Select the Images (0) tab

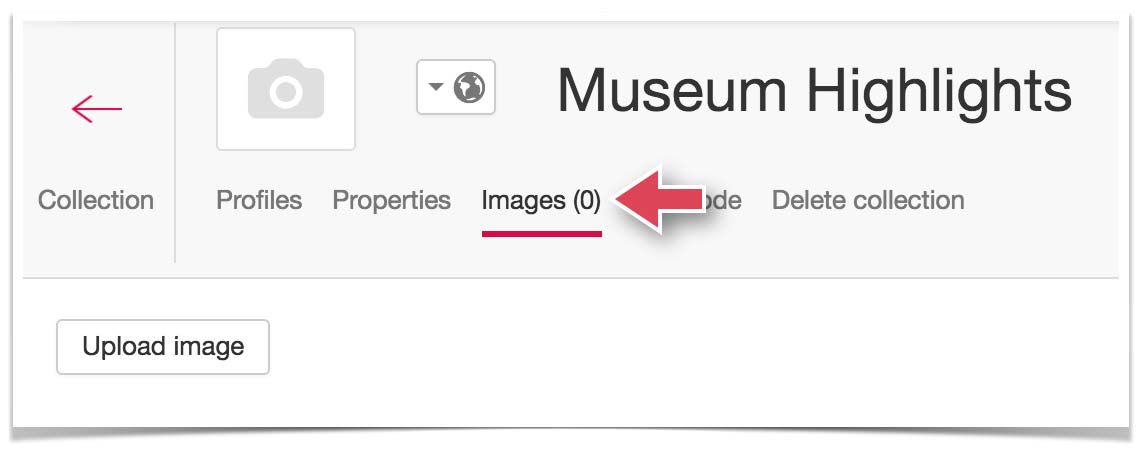tap(541, 200)
